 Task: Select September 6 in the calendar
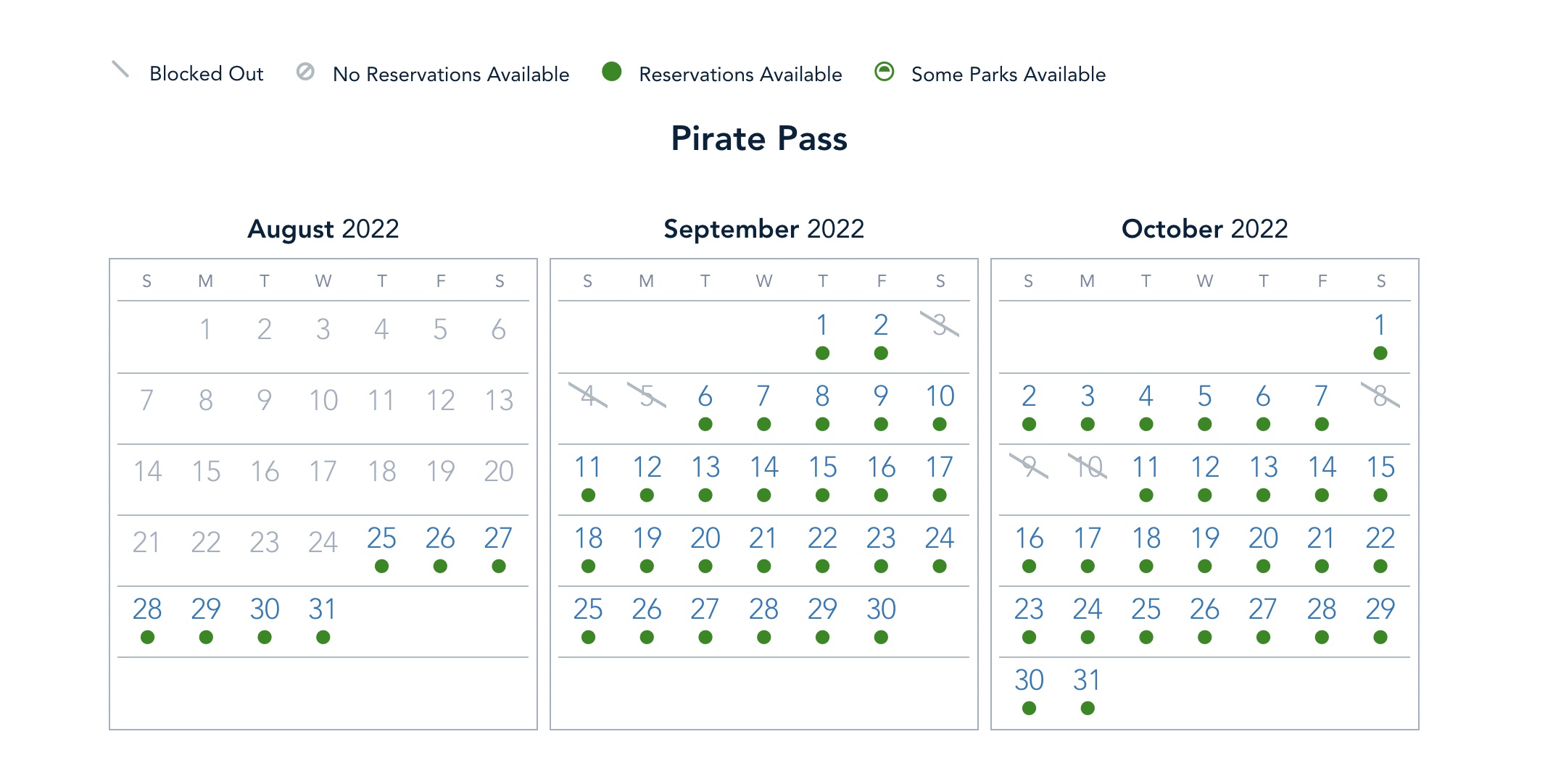click(705, 396)
